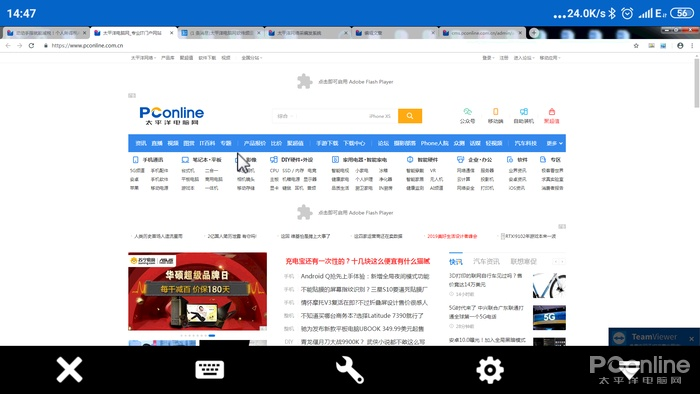Click the 自助装机 icon
This screenshot has width=700, height=394.
tap(523, 115)
